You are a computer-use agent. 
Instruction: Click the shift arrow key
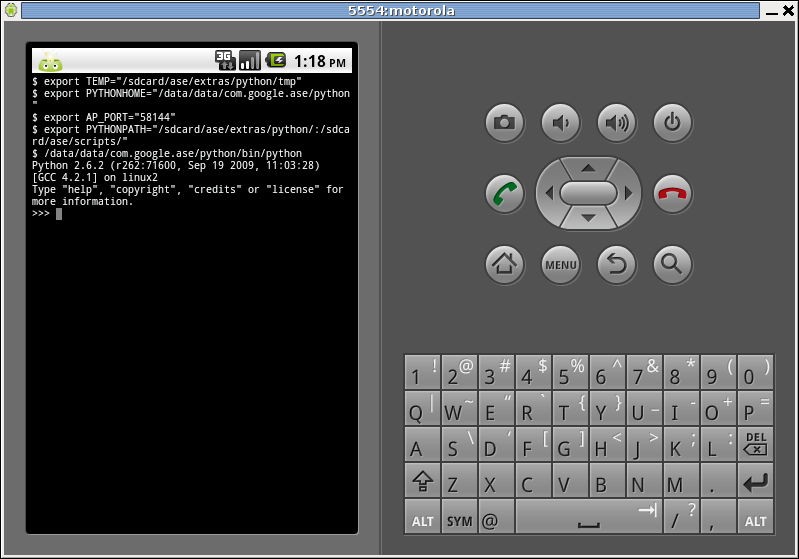point(422,480)
